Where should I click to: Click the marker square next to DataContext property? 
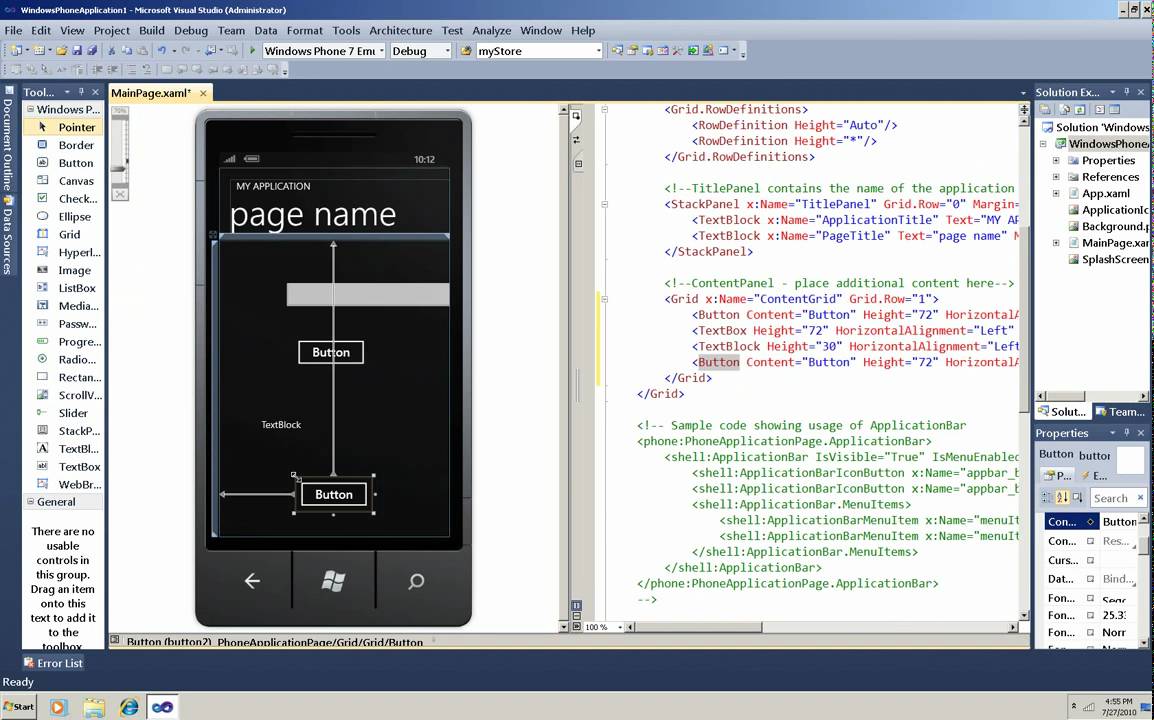pyautogui.click(x=1091, y=579)
